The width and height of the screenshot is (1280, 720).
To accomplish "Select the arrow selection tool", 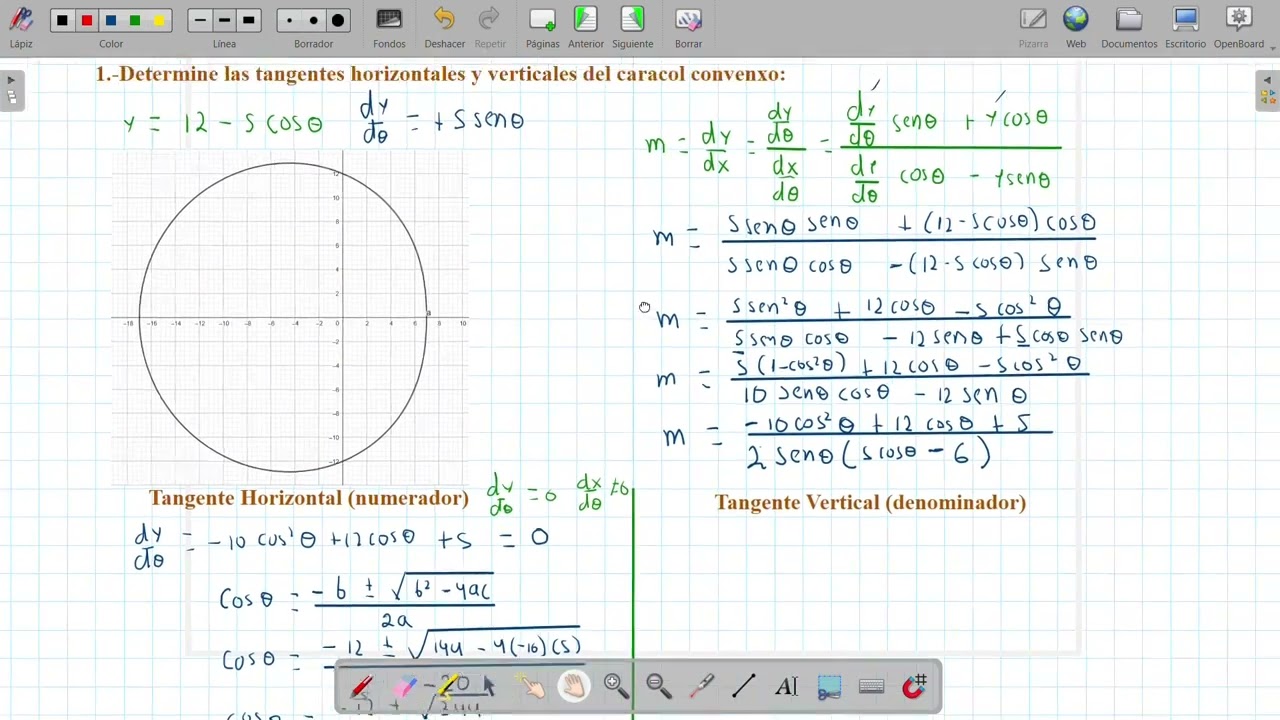I will click(489, 686).
